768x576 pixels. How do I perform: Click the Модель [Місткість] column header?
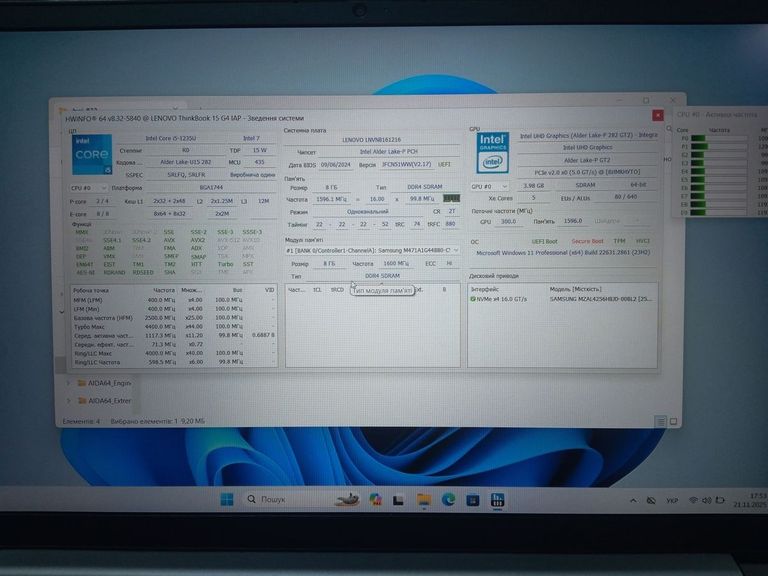click(576, 289)
